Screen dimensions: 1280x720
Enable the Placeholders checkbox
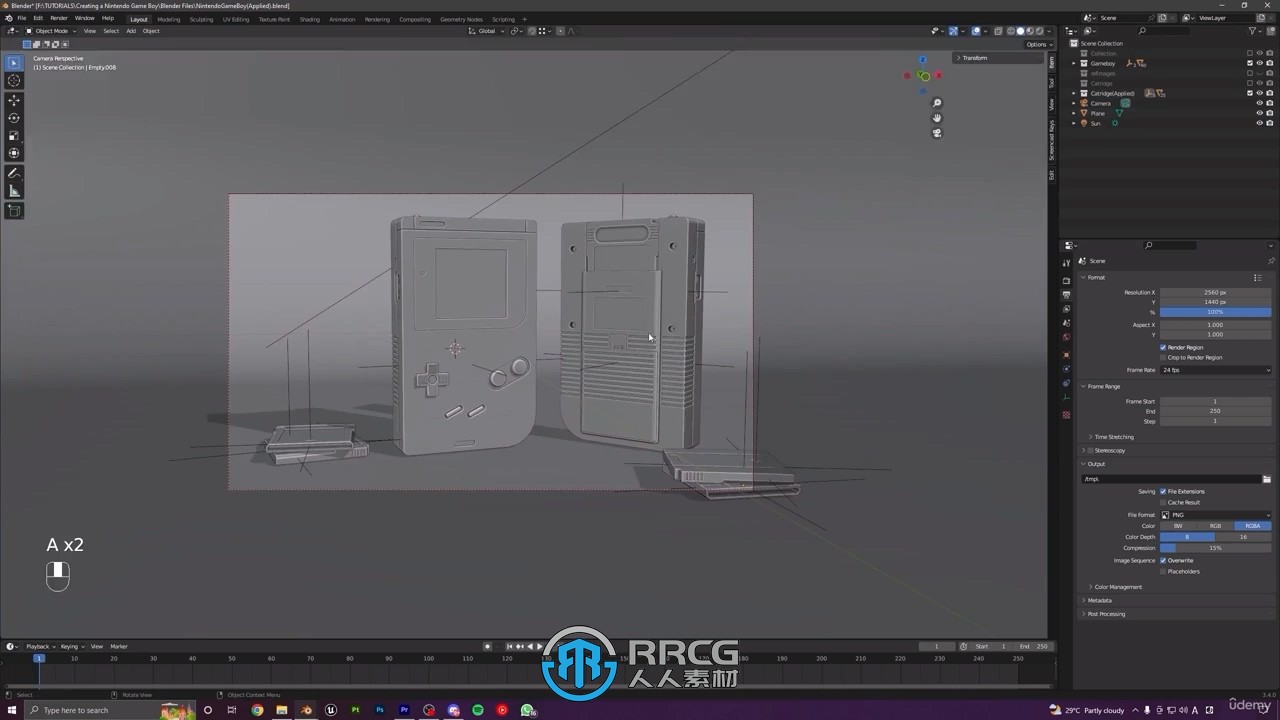point(1163,571)
